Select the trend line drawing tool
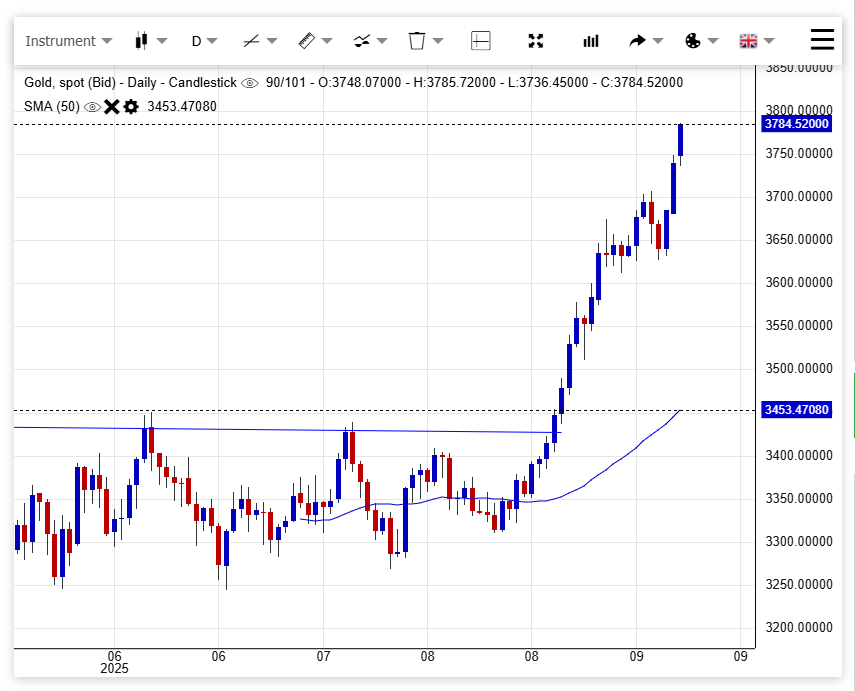The image size is (855, 691). [x=259, y=41]
